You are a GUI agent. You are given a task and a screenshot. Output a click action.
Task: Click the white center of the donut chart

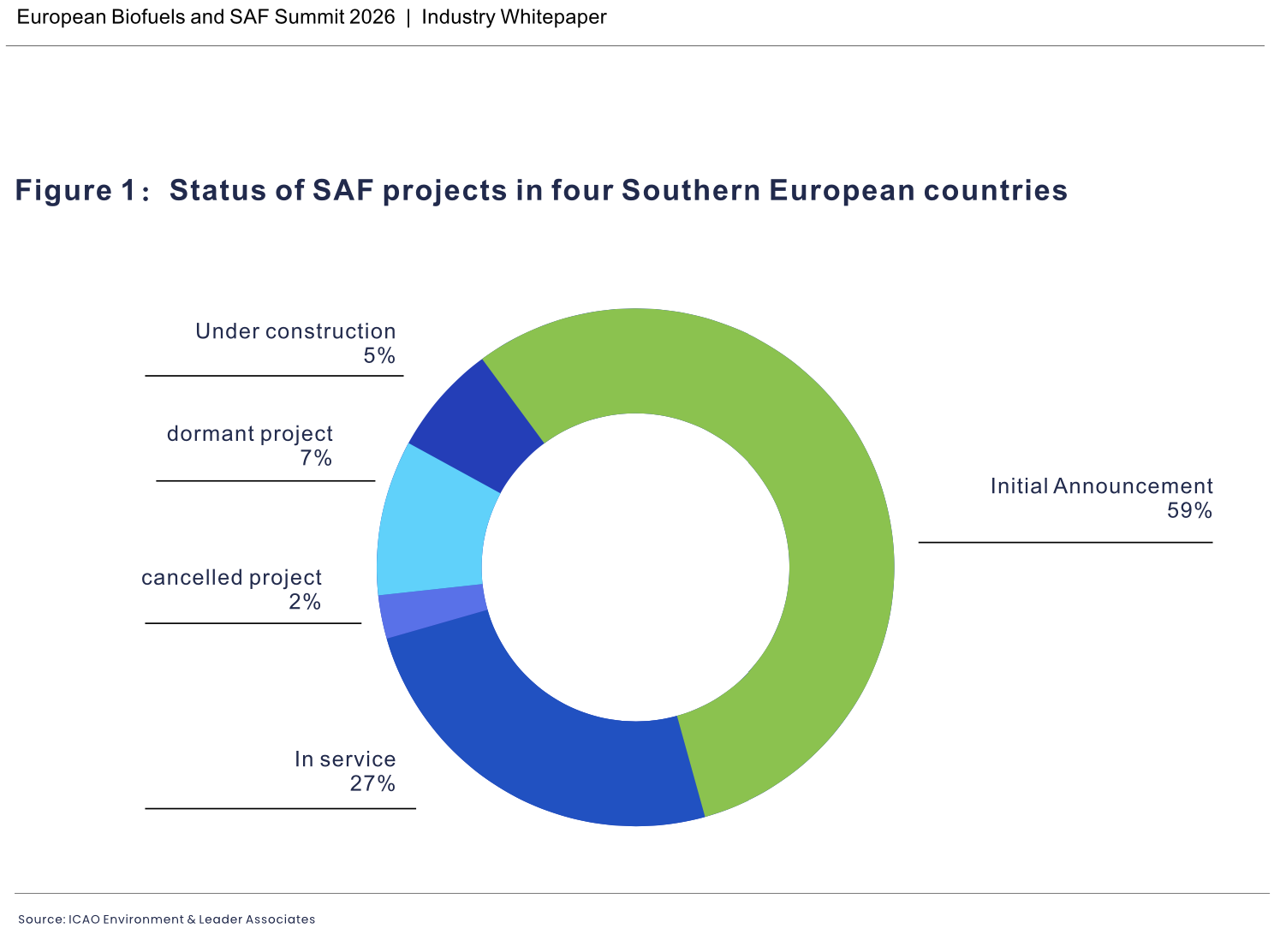[635, 568]
